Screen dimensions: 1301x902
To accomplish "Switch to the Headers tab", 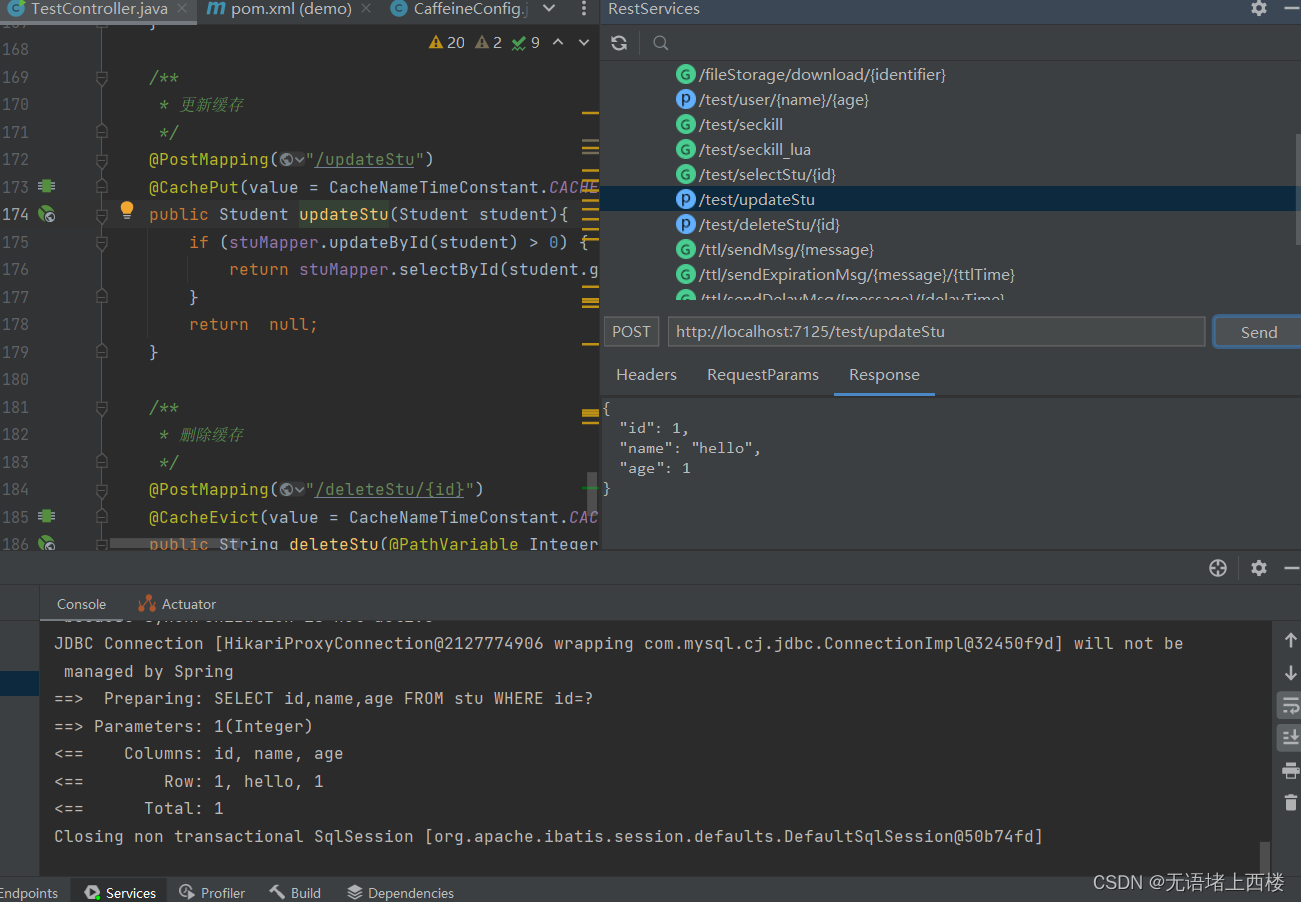I will [646, 375].
